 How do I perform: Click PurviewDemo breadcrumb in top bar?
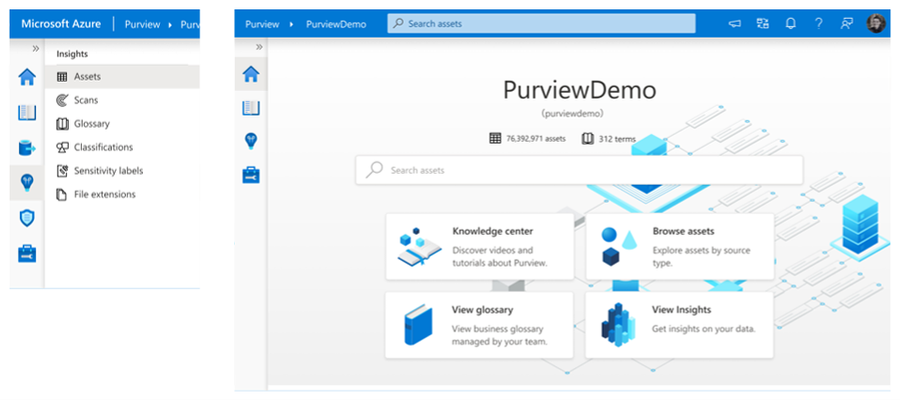point(336,24)
